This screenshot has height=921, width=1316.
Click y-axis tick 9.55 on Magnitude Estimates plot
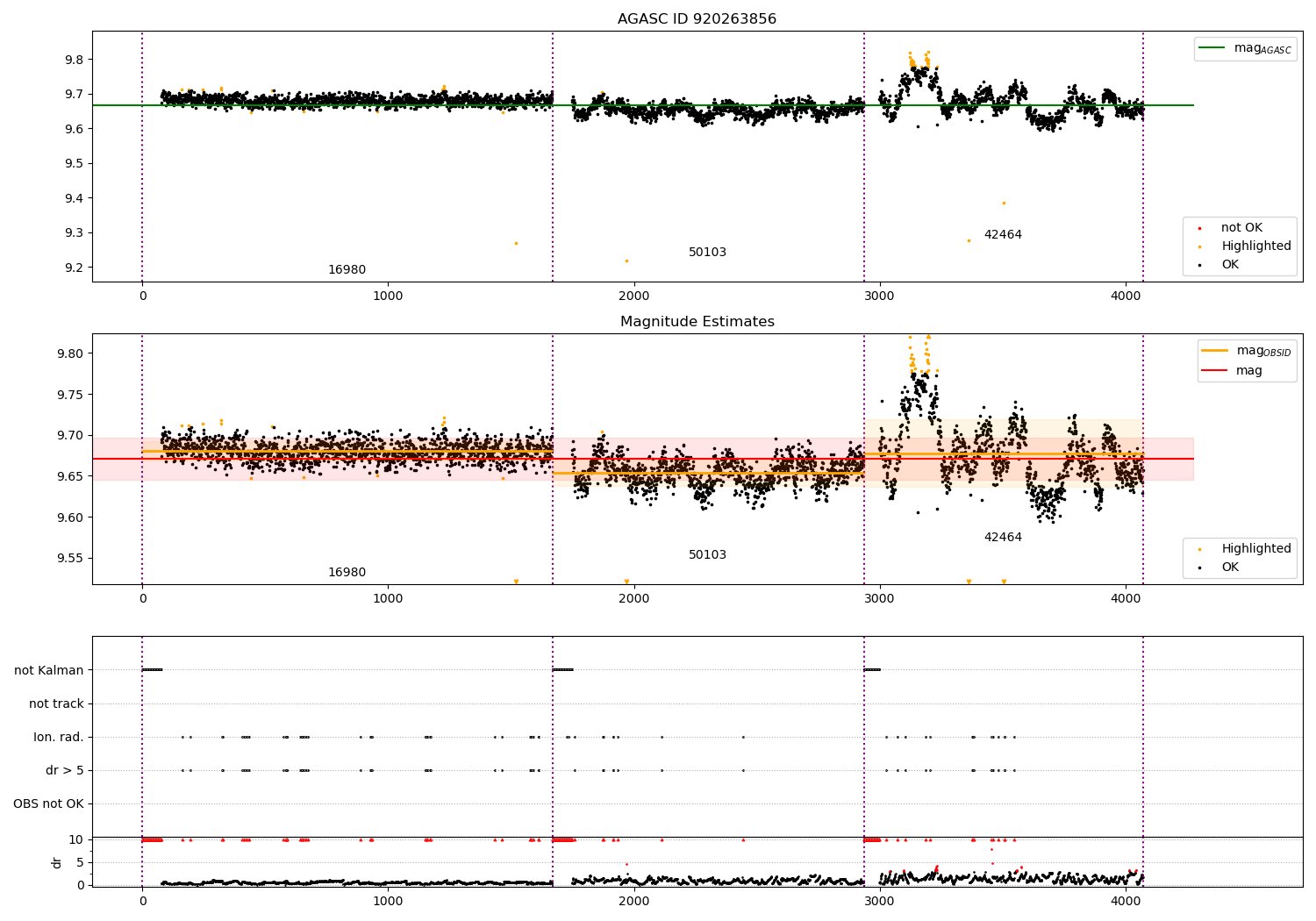point(69,559)
